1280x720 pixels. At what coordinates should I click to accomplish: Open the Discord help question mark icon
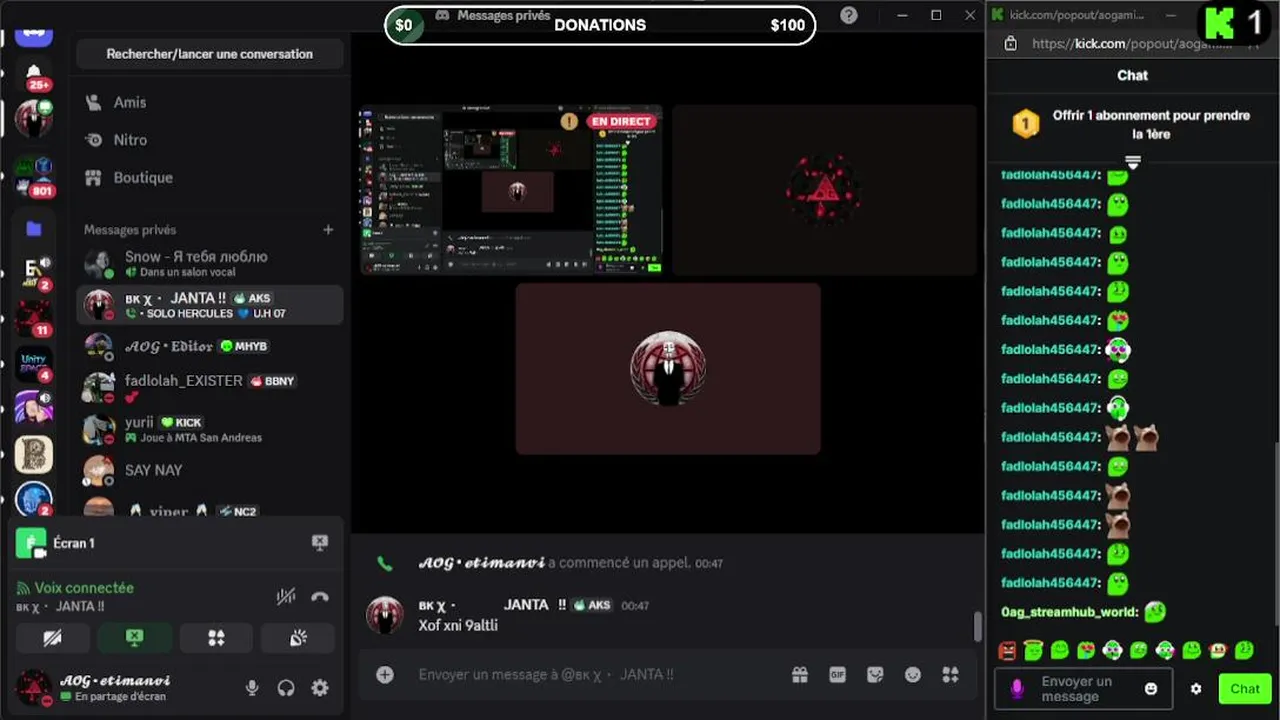[849, 15]
